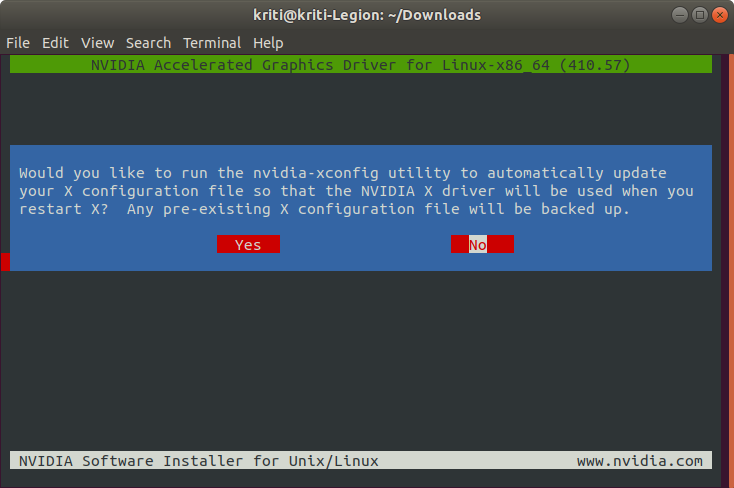The image size is (734, 488).
Task: Minimize the terminal window
Action: 680,15
